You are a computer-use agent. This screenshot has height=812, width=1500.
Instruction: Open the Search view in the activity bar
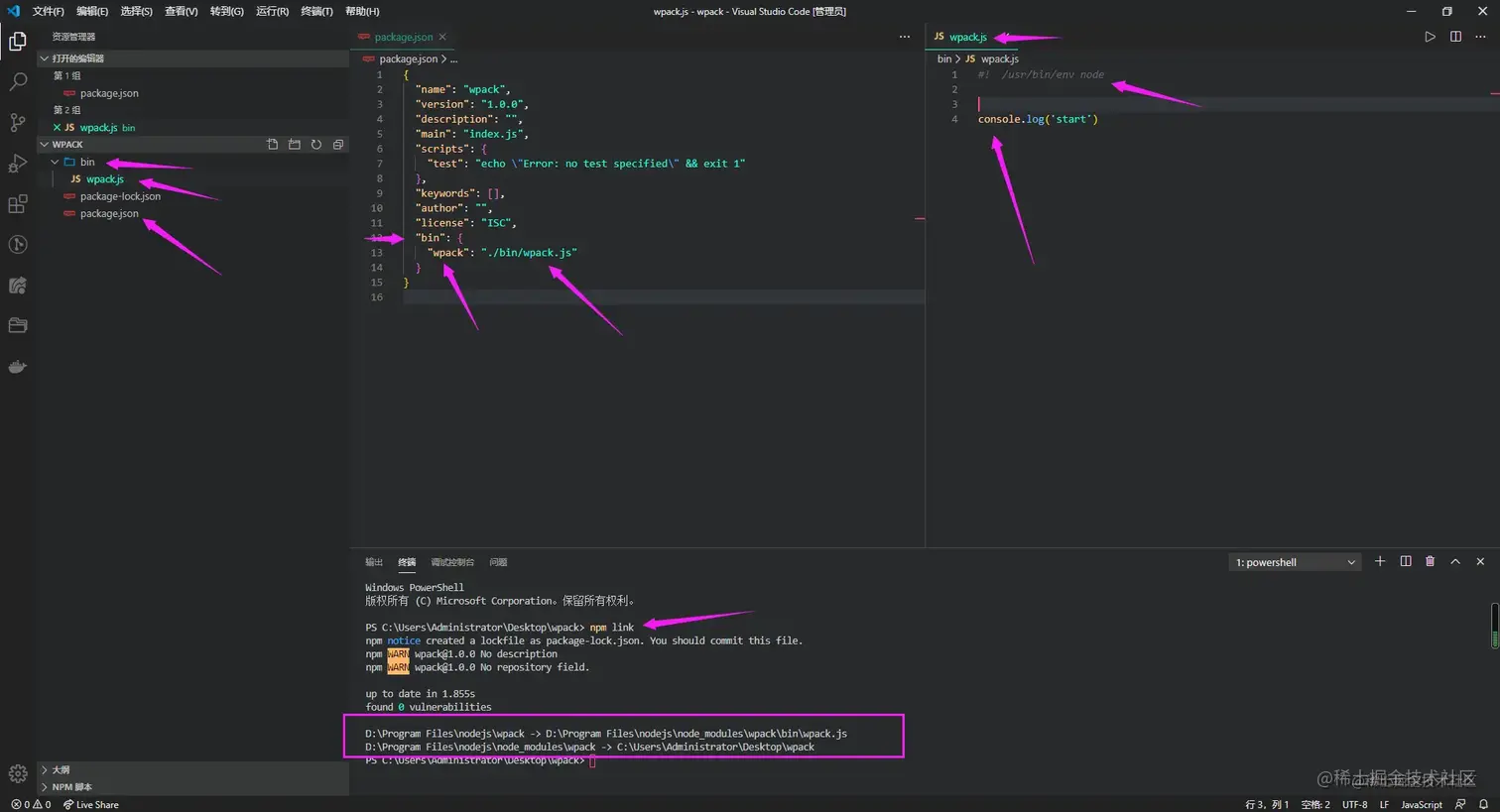point(18,81)
